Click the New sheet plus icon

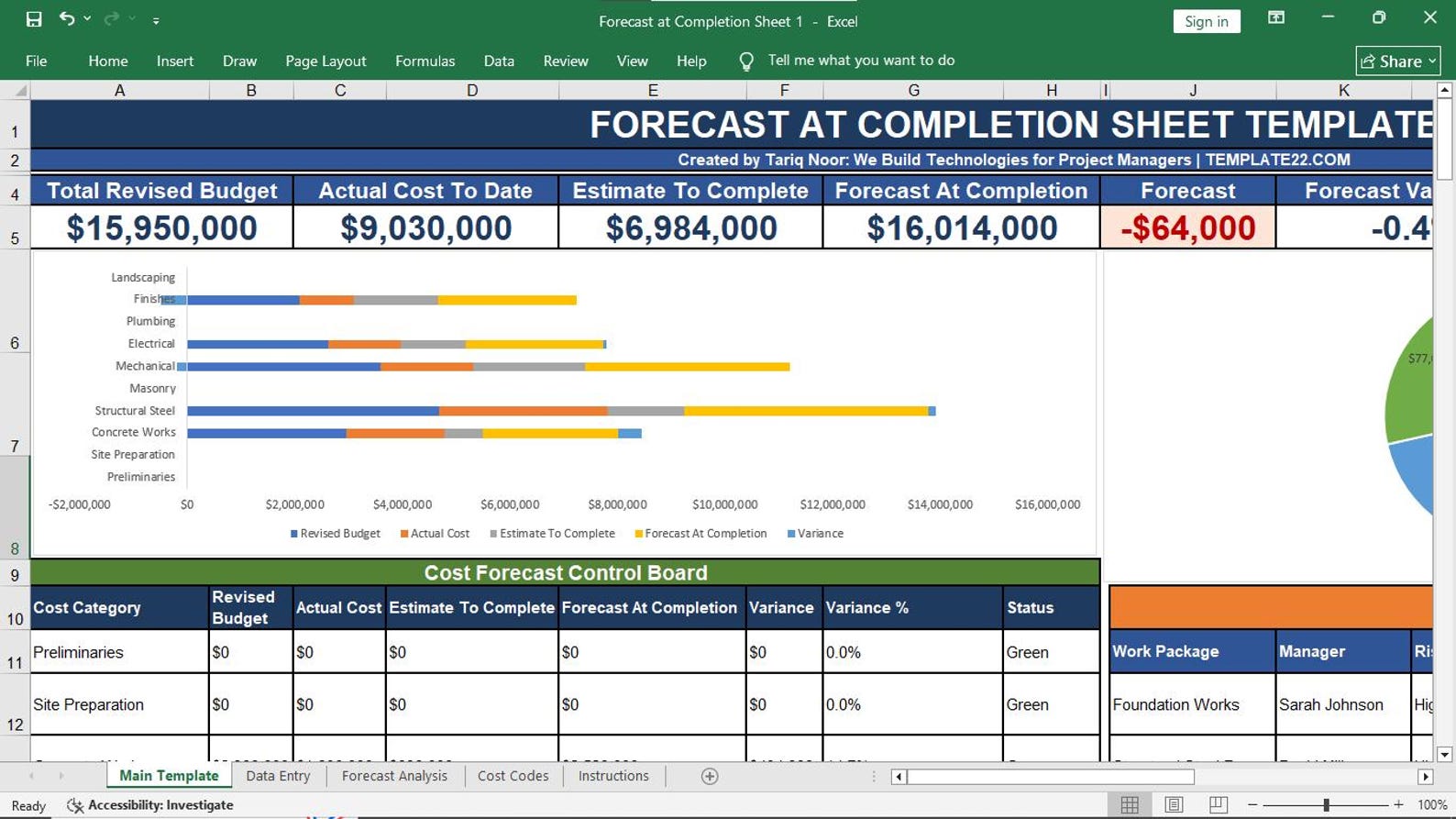(710, 777)
